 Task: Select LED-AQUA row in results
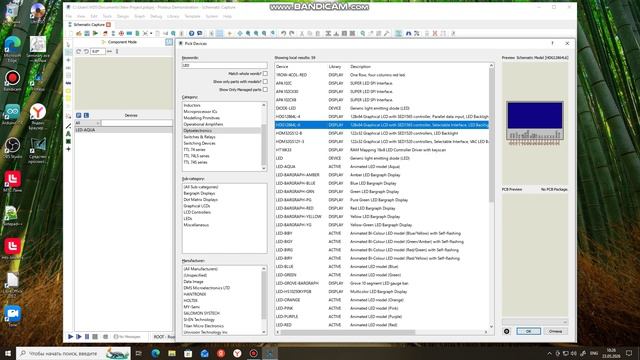pos(382,167)
